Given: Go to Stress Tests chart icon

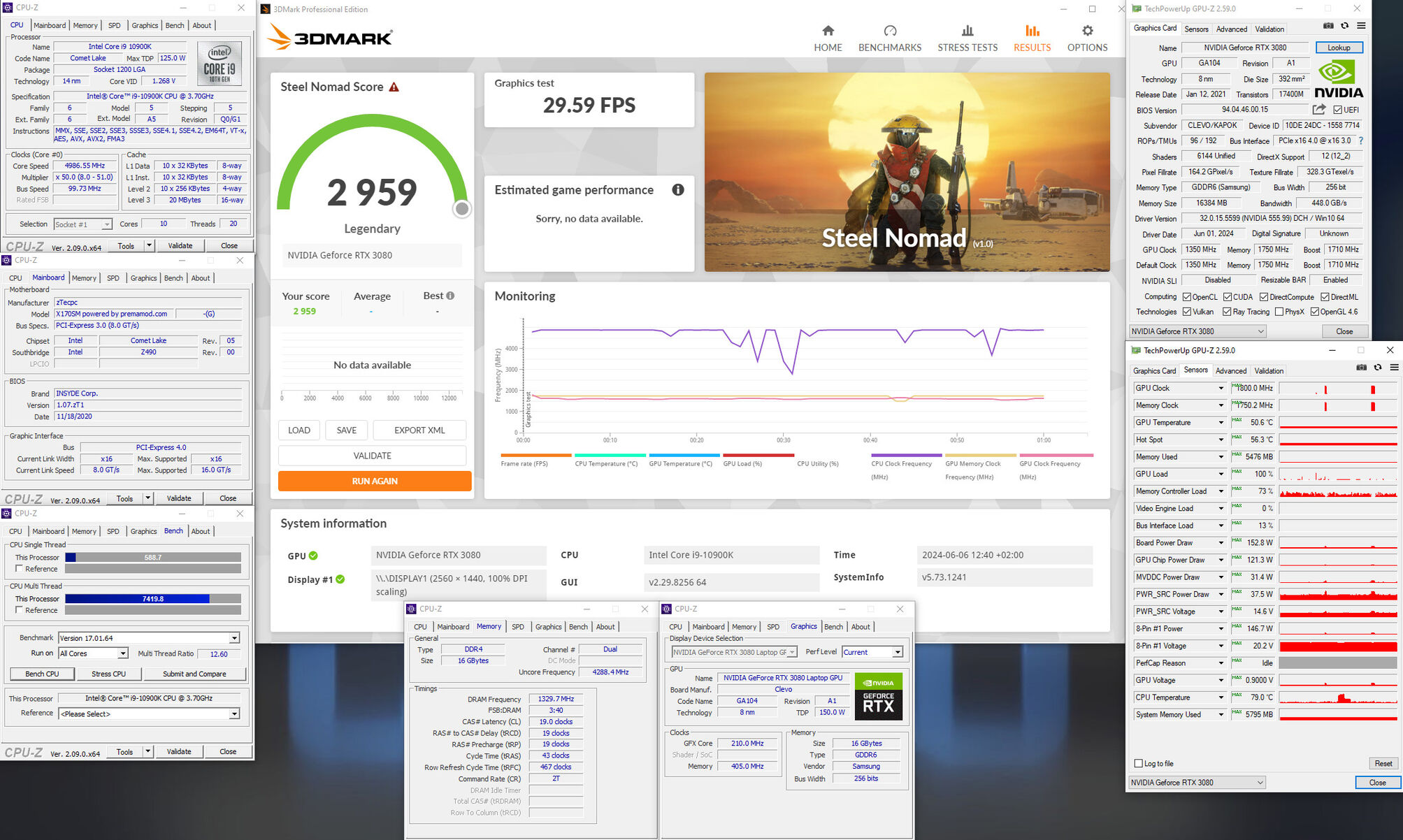Looking at the screenshot, I should point(967,31).
